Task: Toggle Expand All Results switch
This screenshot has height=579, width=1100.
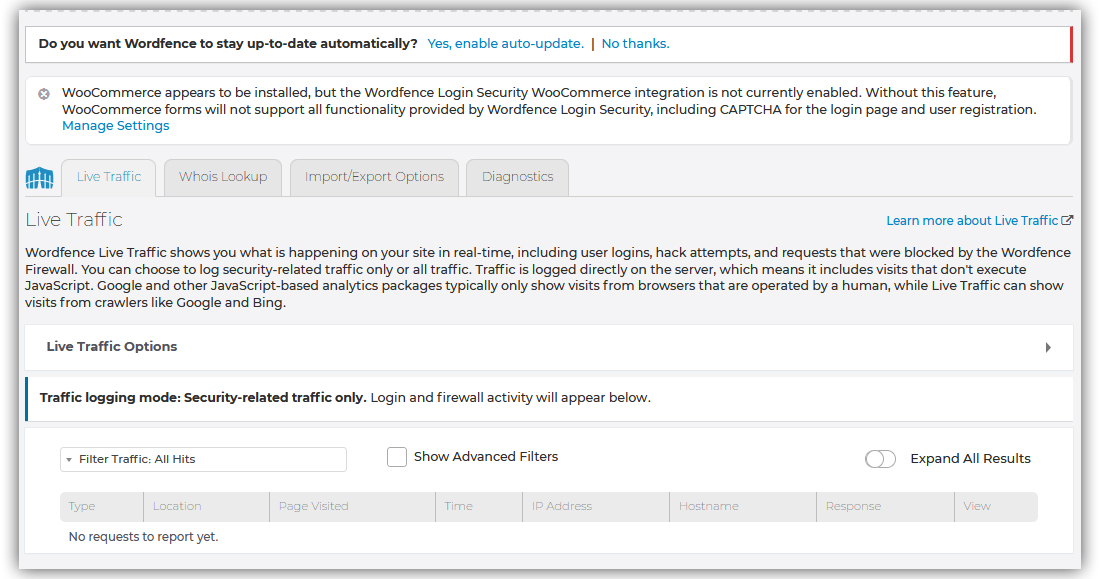Action: tap(880, 459)
